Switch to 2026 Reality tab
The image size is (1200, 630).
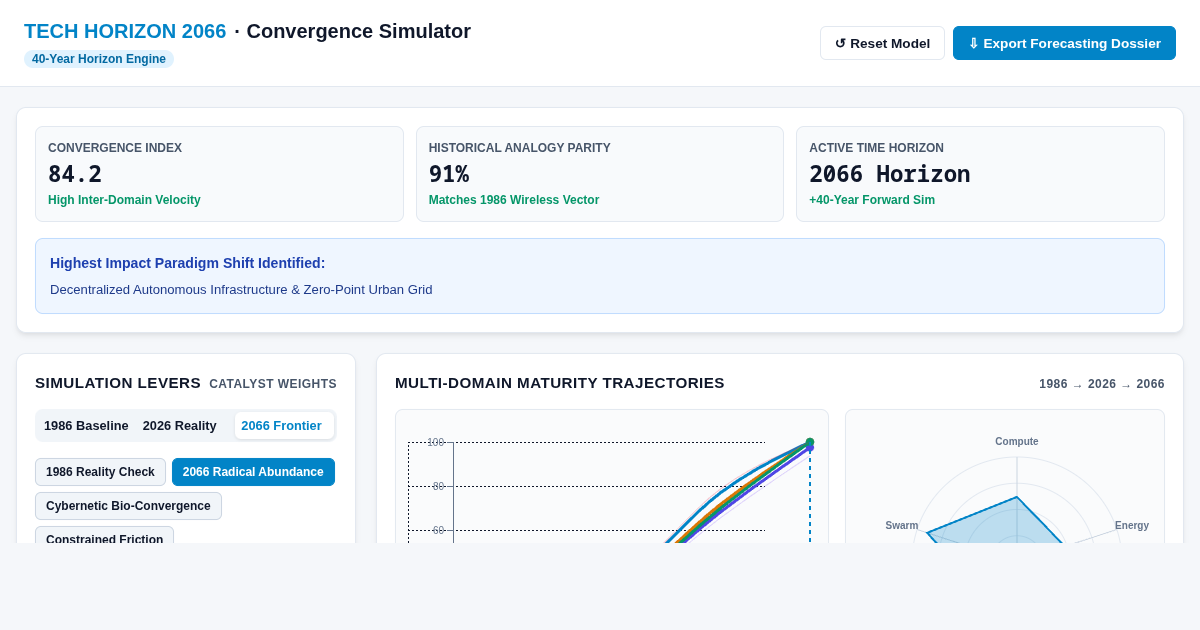click(180, 425)
